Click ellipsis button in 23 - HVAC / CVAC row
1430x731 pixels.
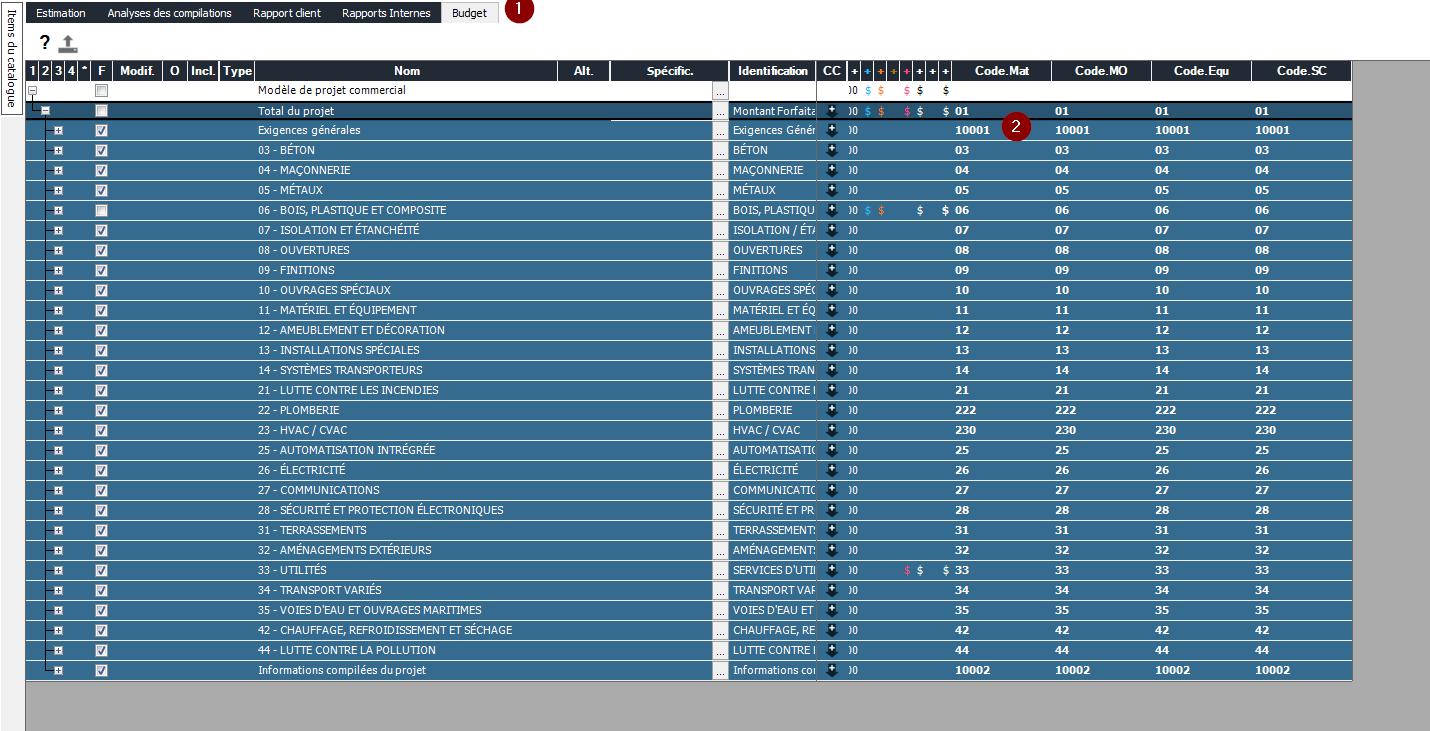[720, 430]
